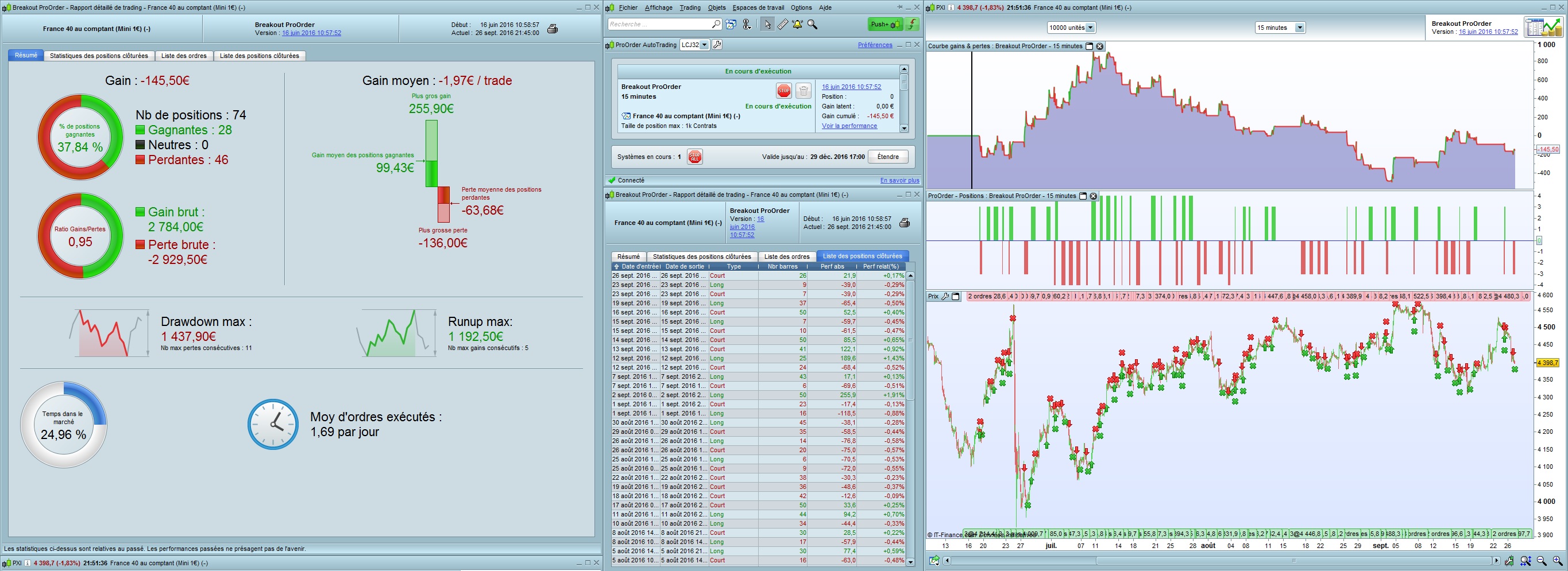Viewport: 1568px width, 571px height.
Task: Click the Étendre button
Action: click(x=887, y=157)
